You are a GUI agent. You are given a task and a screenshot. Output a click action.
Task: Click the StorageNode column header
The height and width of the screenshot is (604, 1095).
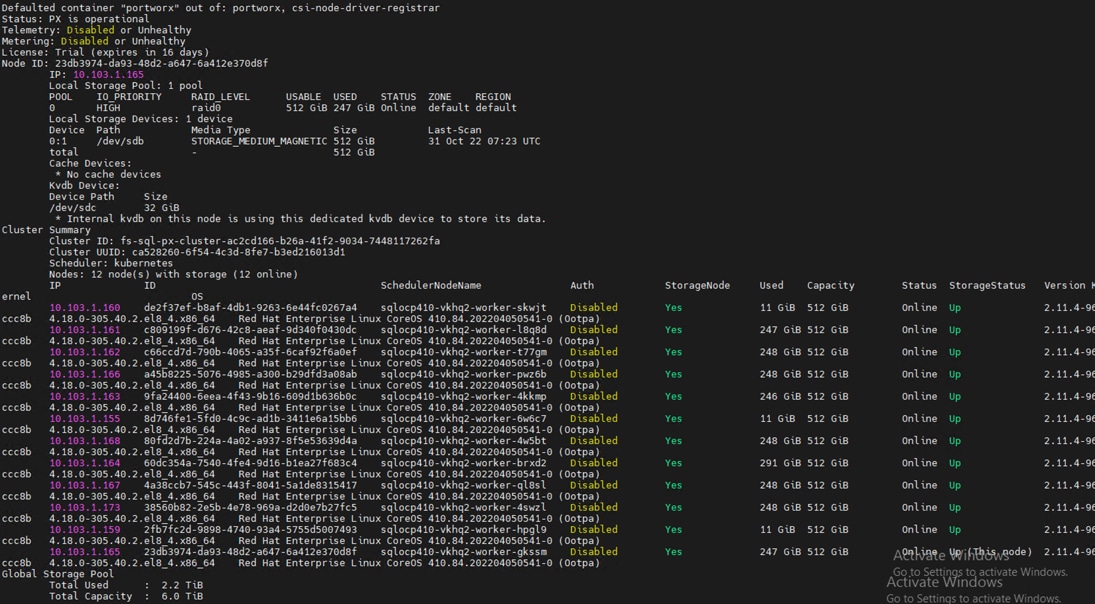[x=697, y=286]
